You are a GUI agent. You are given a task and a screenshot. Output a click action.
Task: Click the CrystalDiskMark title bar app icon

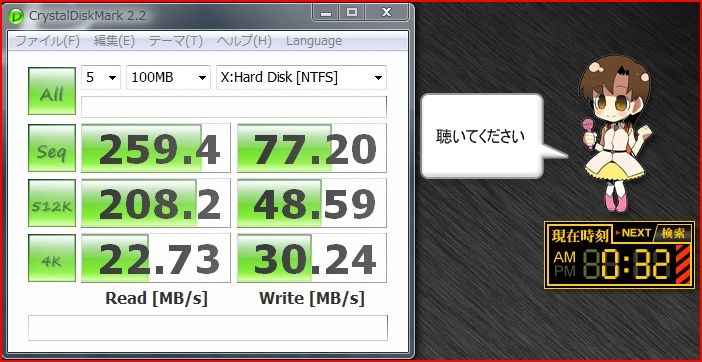[16, 17]
